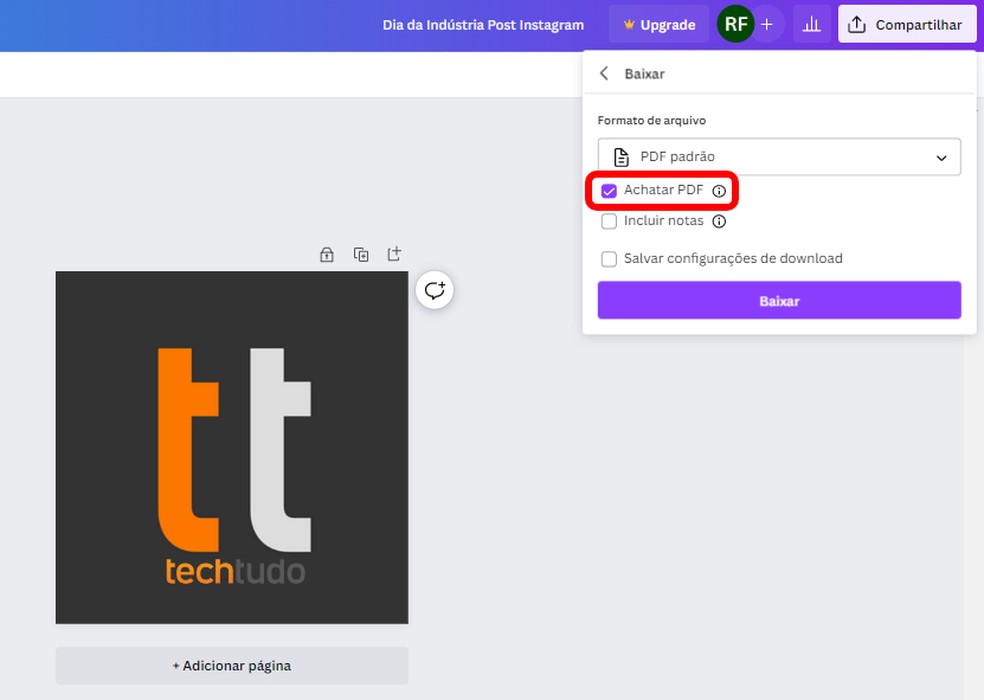Click the RF profile avatar
984x700 pixels.
click(735, 24)
